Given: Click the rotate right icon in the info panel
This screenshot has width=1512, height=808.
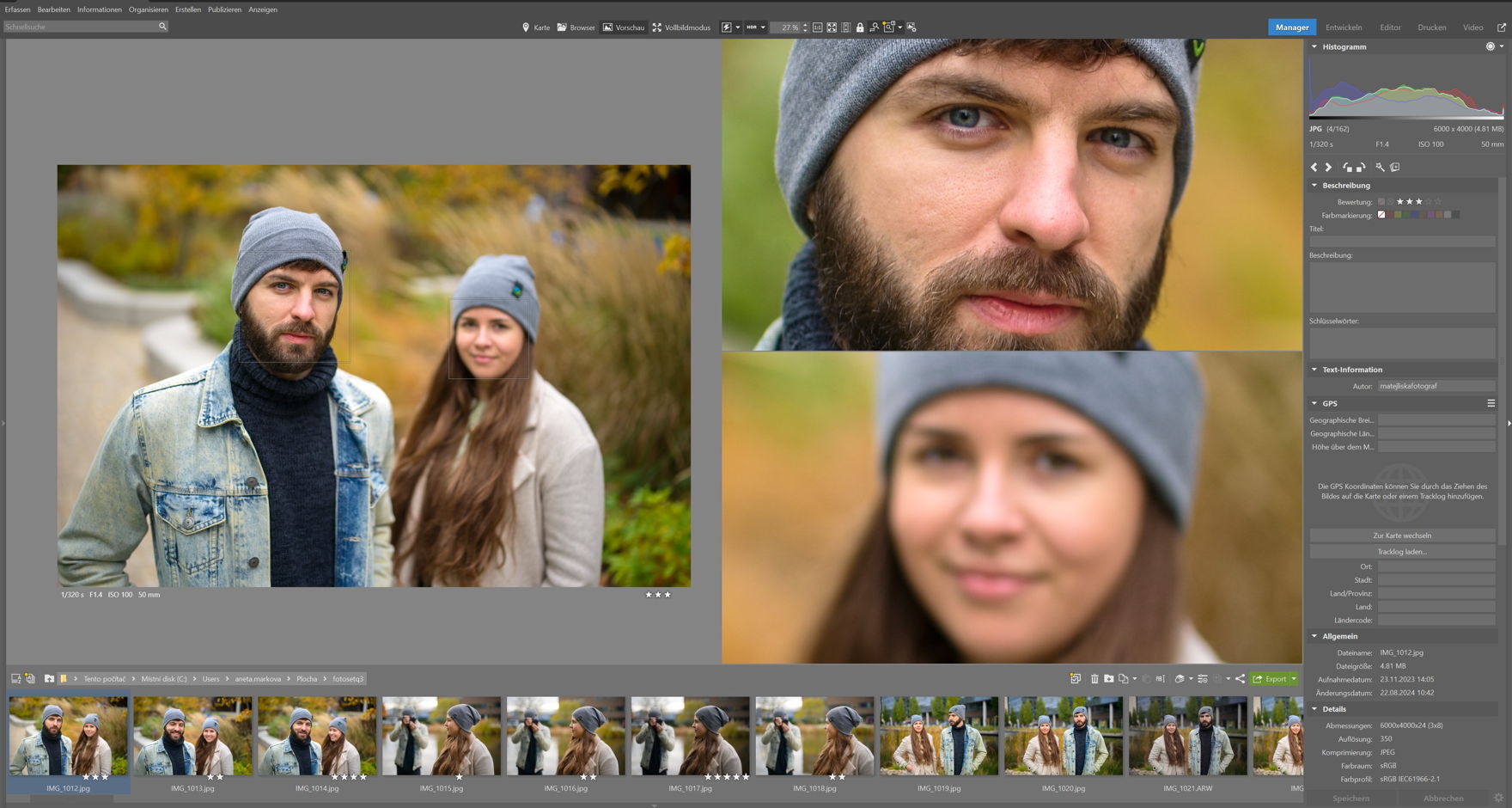Looking at the screenshot, I should click(1361, 168).
